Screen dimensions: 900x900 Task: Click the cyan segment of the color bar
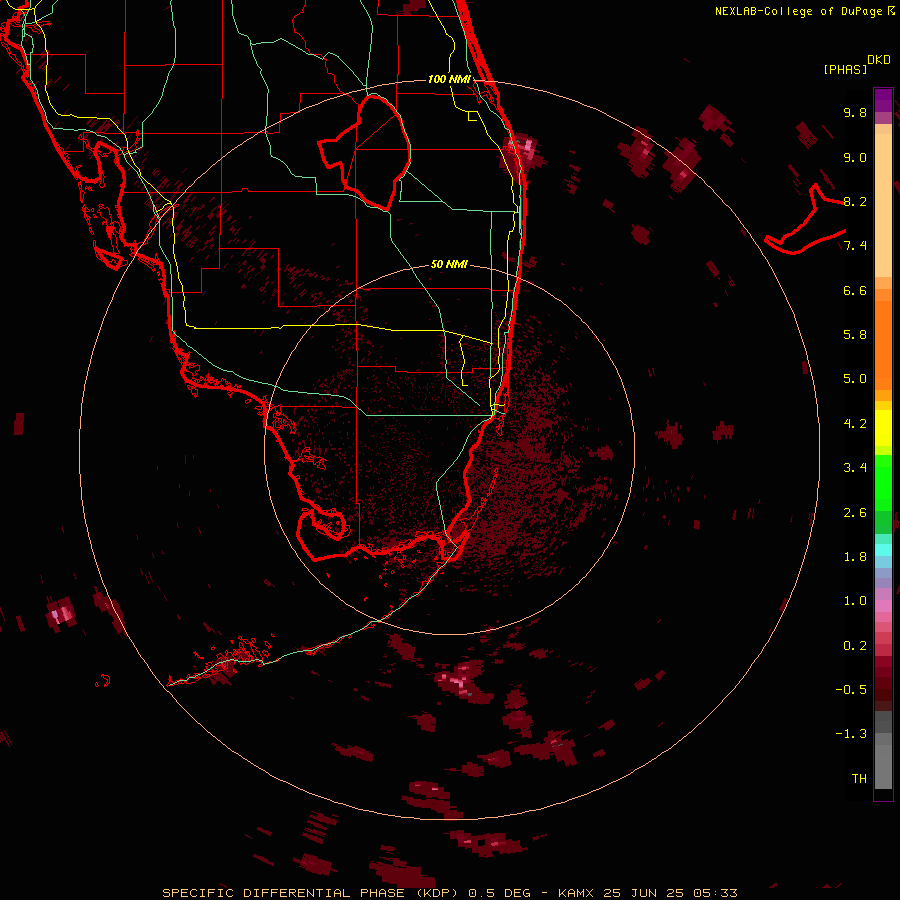pyautogui.click(x=883, y=550)
